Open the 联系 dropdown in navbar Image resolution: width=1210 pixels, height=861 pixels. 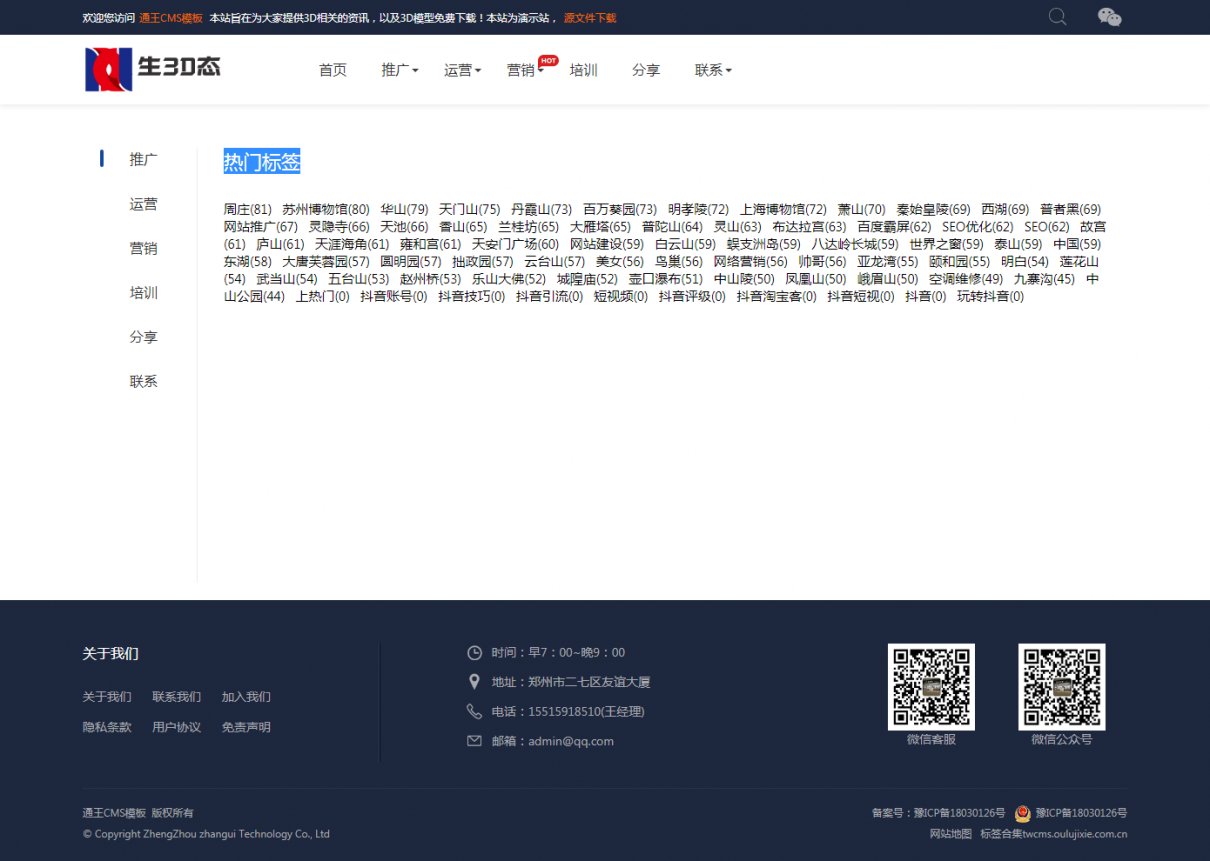click(x=713, y=70)
